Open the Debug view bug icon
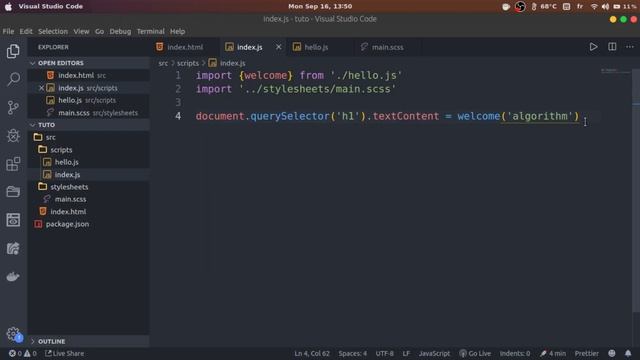The height and width of the screenshot is (360, 640). click(x=13, y=136)
